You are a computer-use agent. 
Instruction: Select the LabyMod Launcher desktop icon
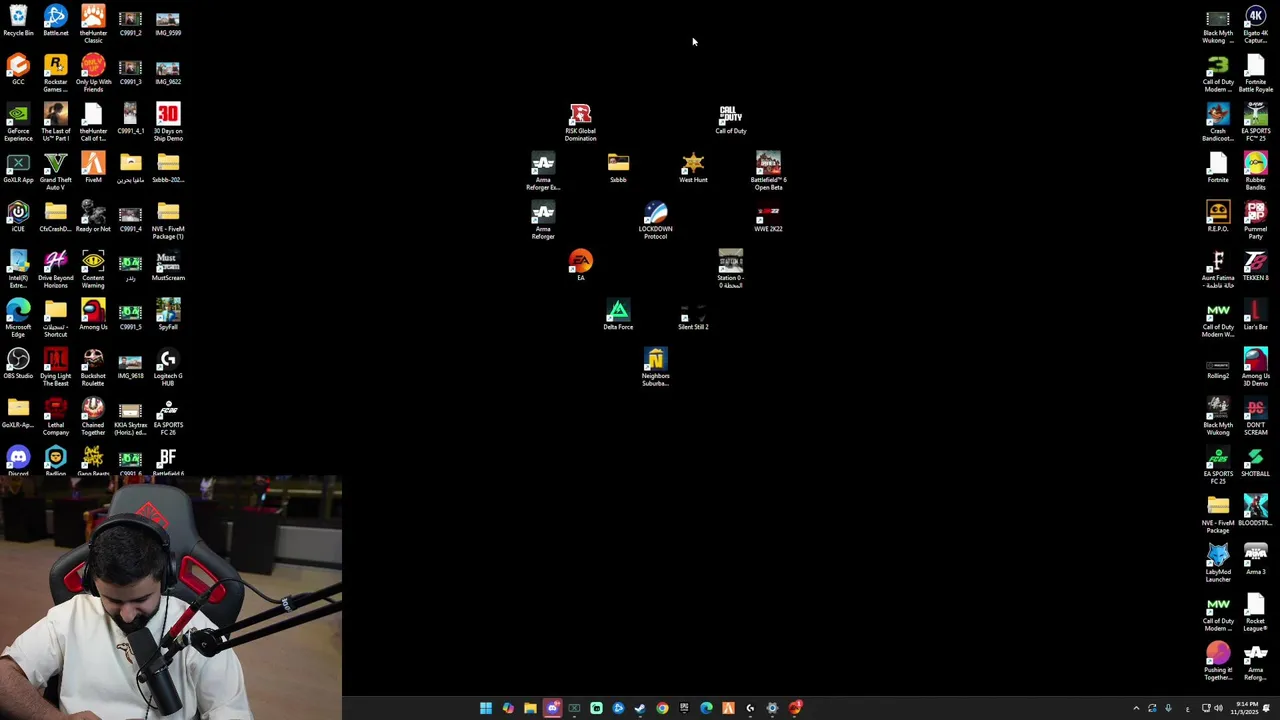point(1218,564)
